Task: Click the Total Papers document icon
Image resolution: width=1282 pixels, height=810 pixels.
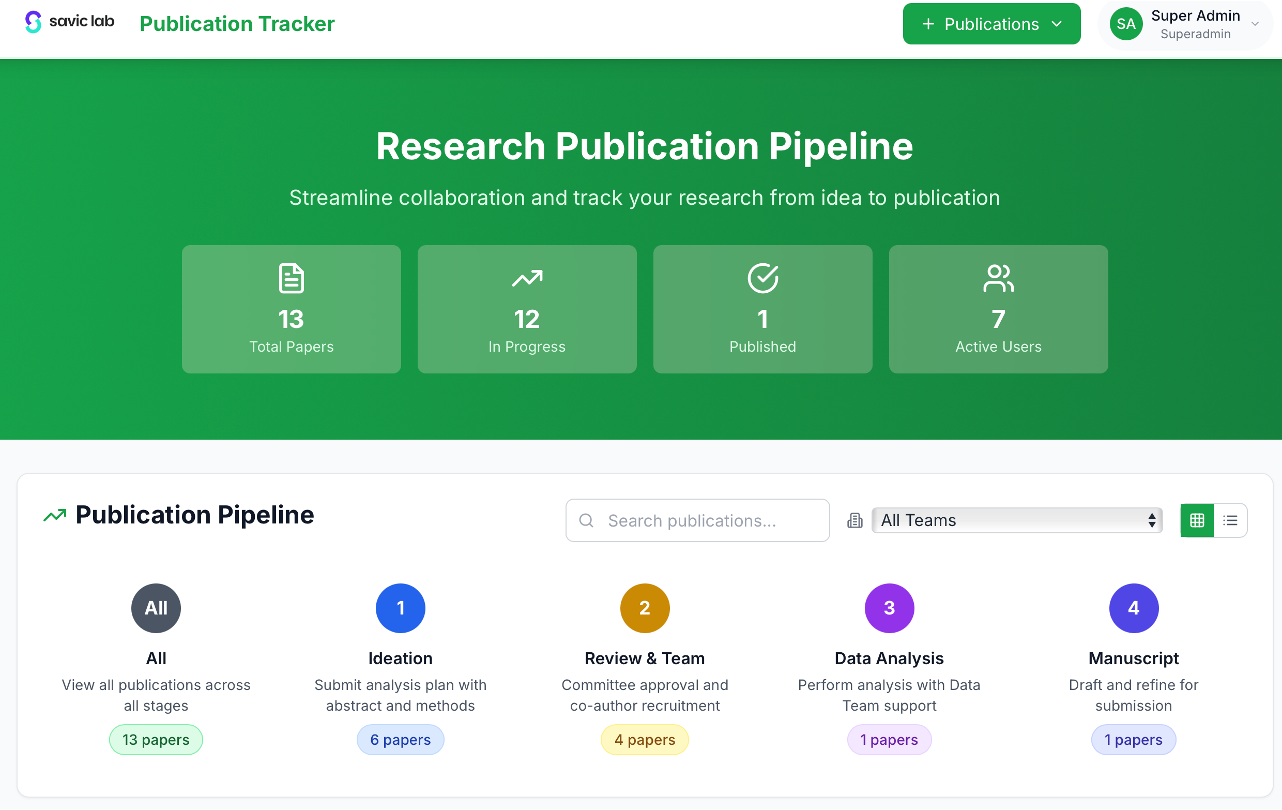Action: (x=291, y=278)
